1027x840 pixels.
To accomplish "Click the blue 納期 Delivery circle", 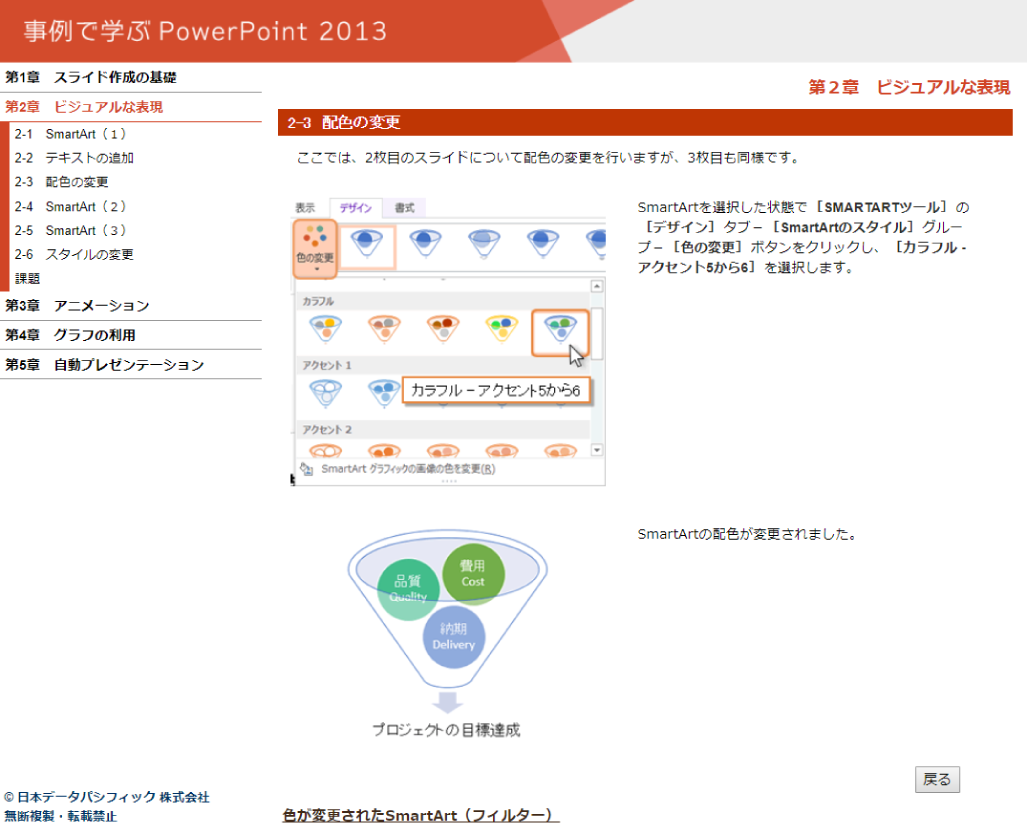I will click(x=453, y=637).
